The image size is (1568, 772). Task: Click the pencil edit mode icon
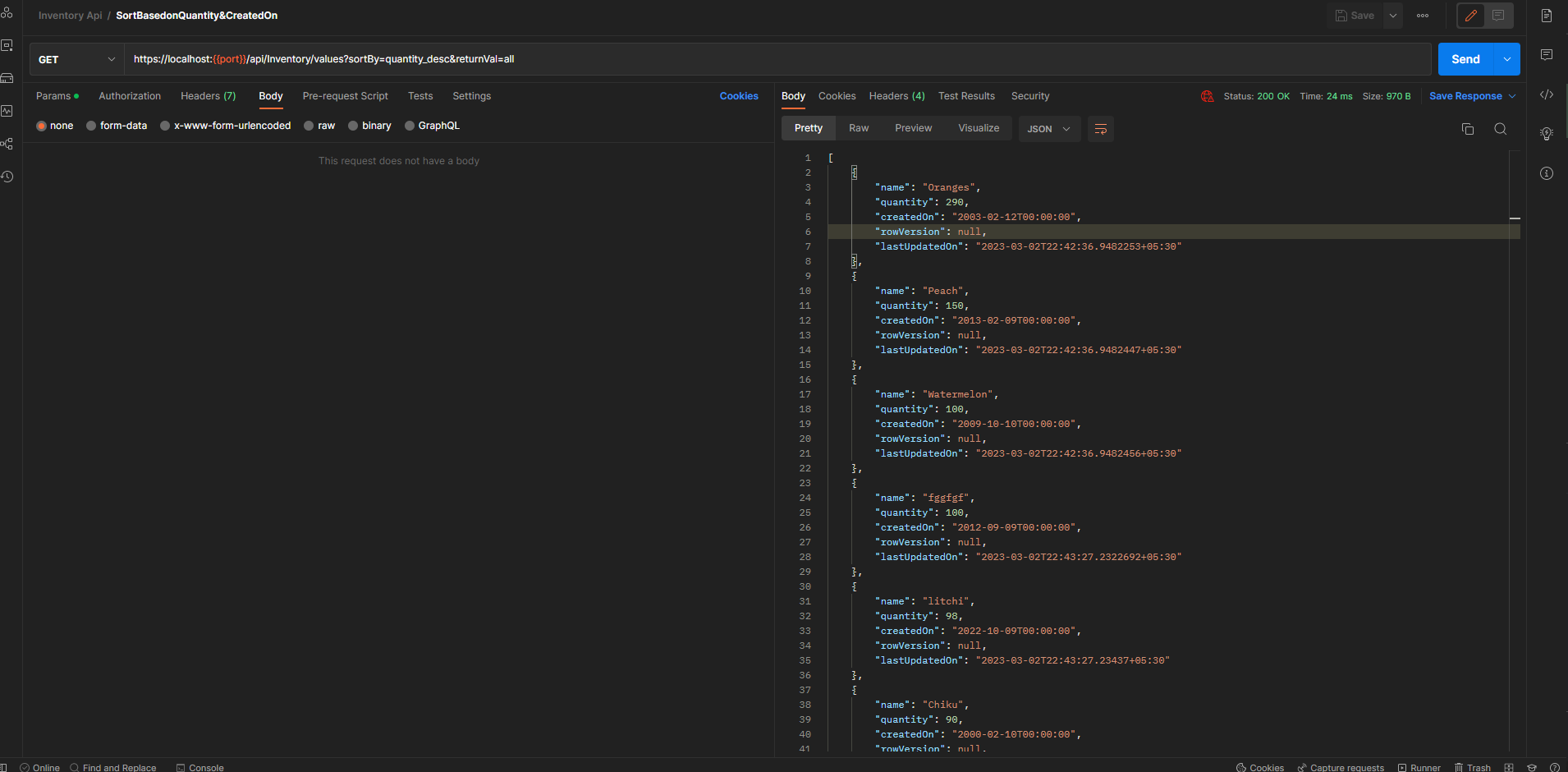pos(1471,16)
